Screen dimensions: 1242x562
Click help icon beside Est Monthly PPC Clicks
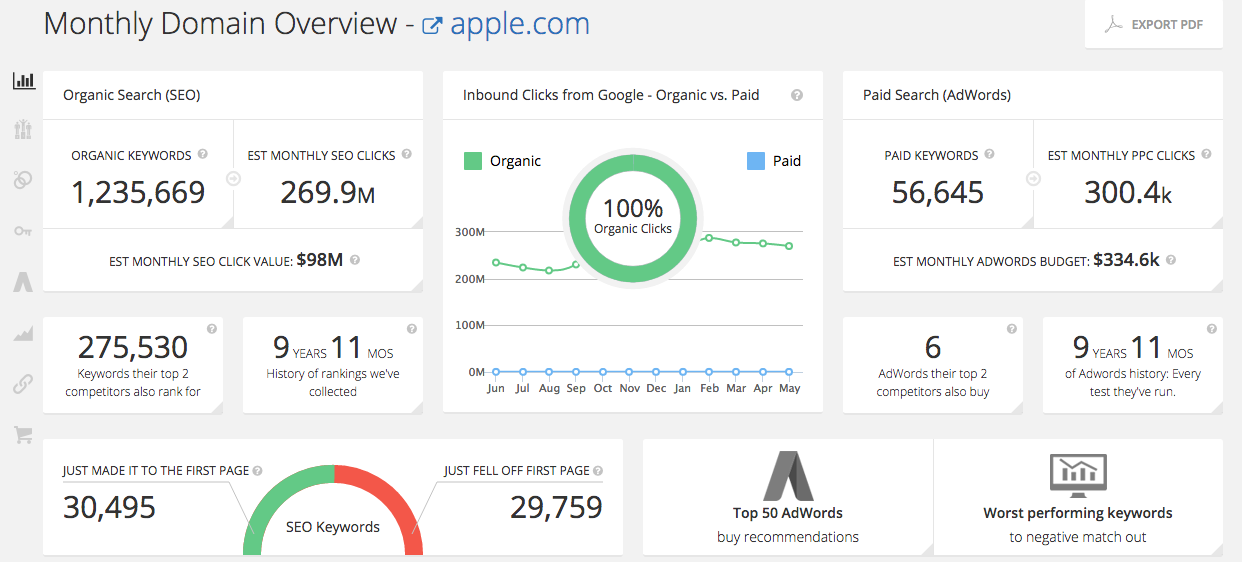pos(1206,155)
